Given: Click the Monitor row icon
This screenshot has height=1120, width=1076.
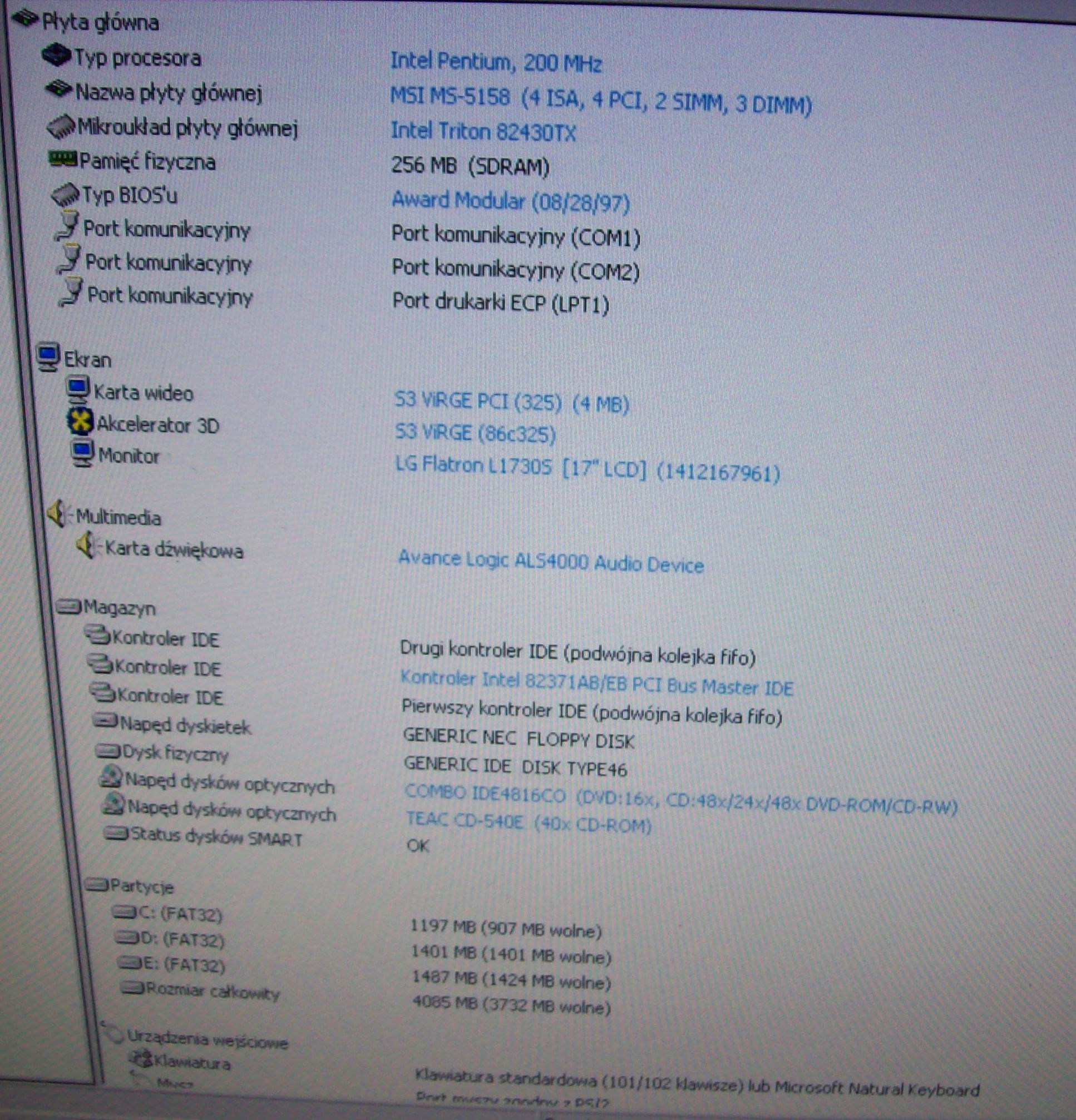Looking at the screenshot, I should [83, 454].
